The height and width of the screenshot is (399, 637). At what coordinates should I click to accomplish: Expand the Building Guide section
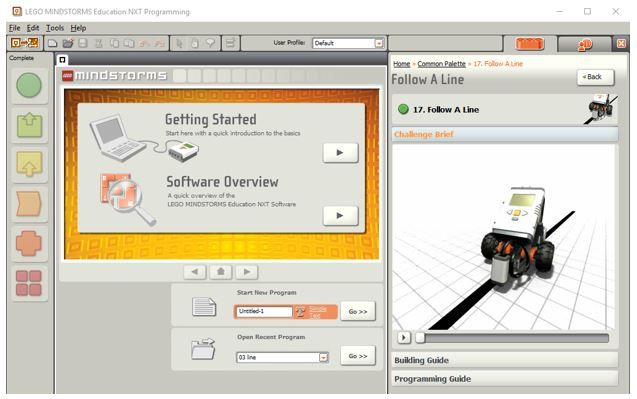click(505, 360)
